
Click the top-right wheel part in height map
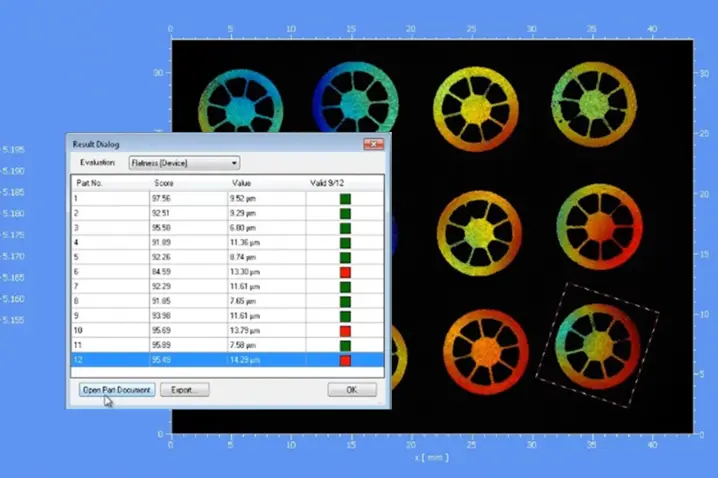(596, 104)
